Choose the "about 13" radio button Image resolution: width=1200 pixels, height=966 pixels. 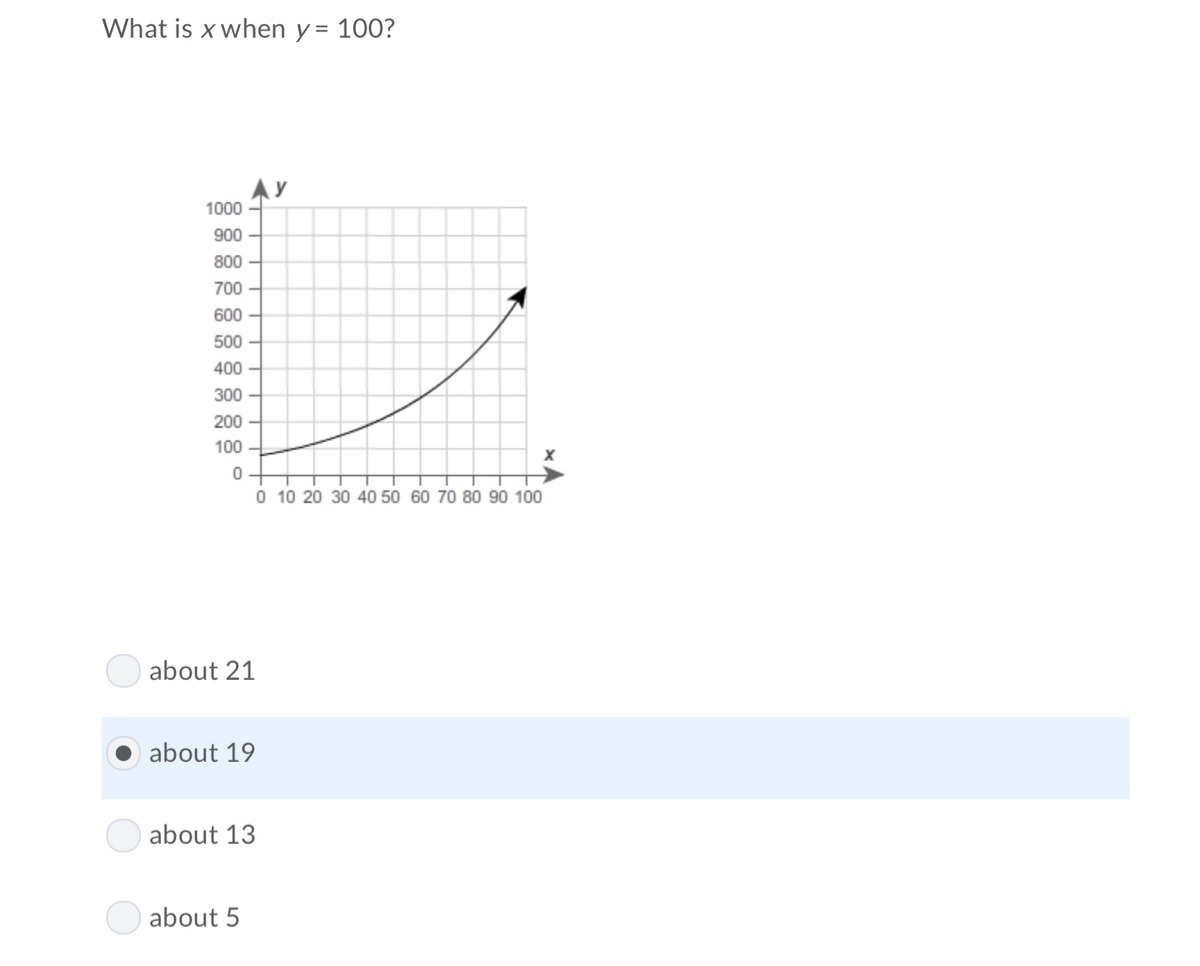click(123, 835)
